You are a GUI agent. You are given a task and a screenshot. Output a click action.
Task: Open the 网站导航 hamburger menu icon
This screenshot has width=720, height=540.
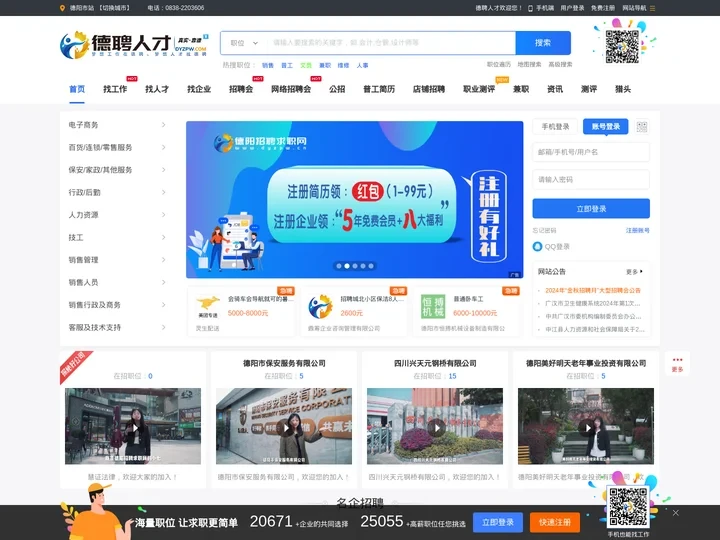[x=652, y=8]
